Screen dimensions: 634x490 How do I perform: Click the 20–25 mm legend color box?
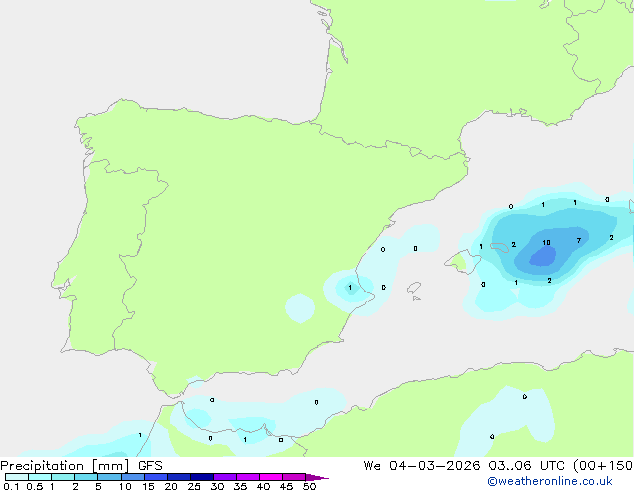[179, 477]
